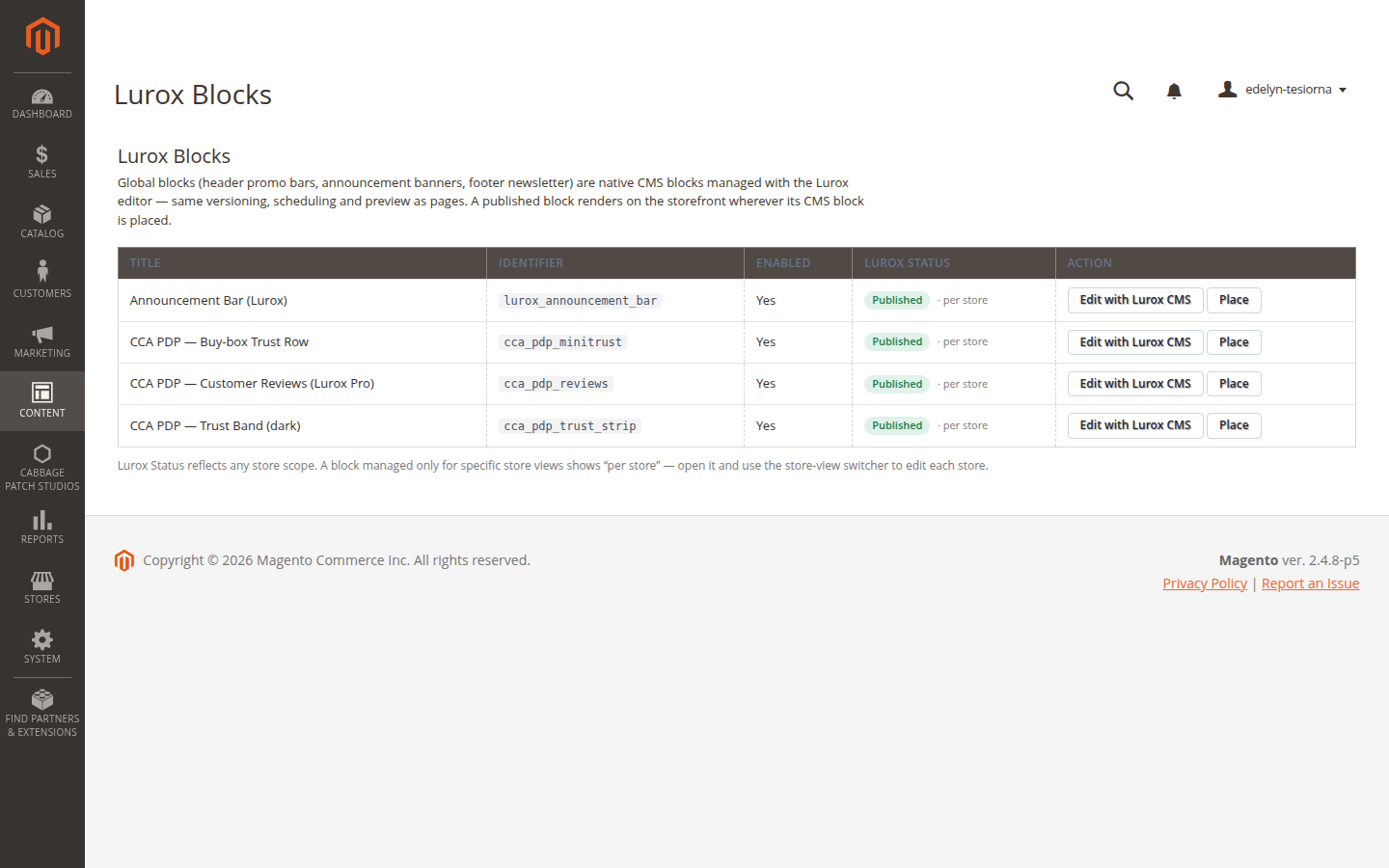The image size is (1389, 868).
Task: Click Published badge for cca_pdp_reviews row
Action: (x=897, y=384)
